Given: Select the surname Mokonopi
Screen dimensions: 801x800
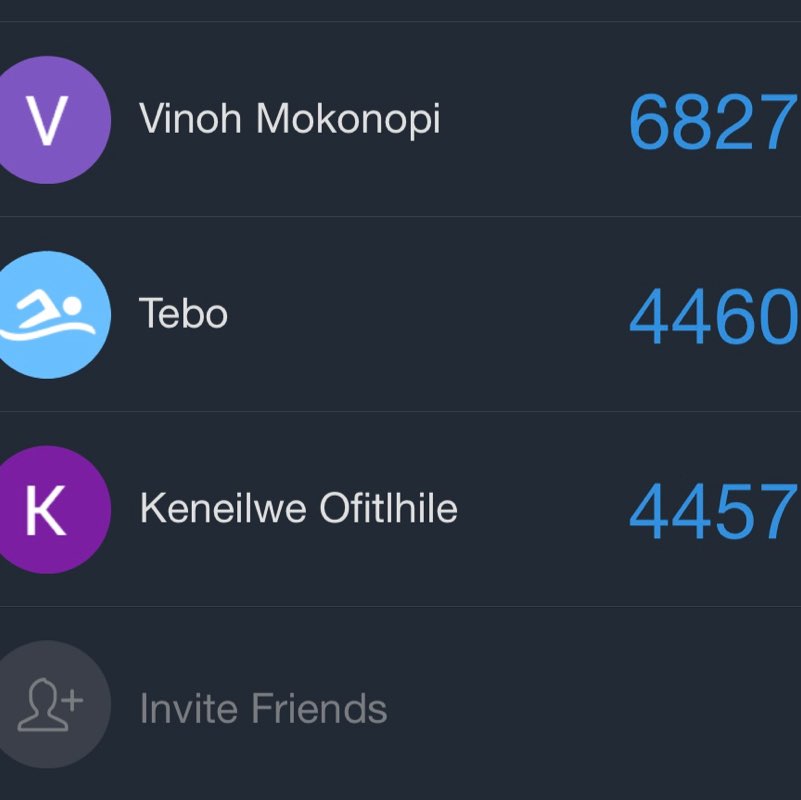Looking at the screenshot, I should (x=348, y=120).
